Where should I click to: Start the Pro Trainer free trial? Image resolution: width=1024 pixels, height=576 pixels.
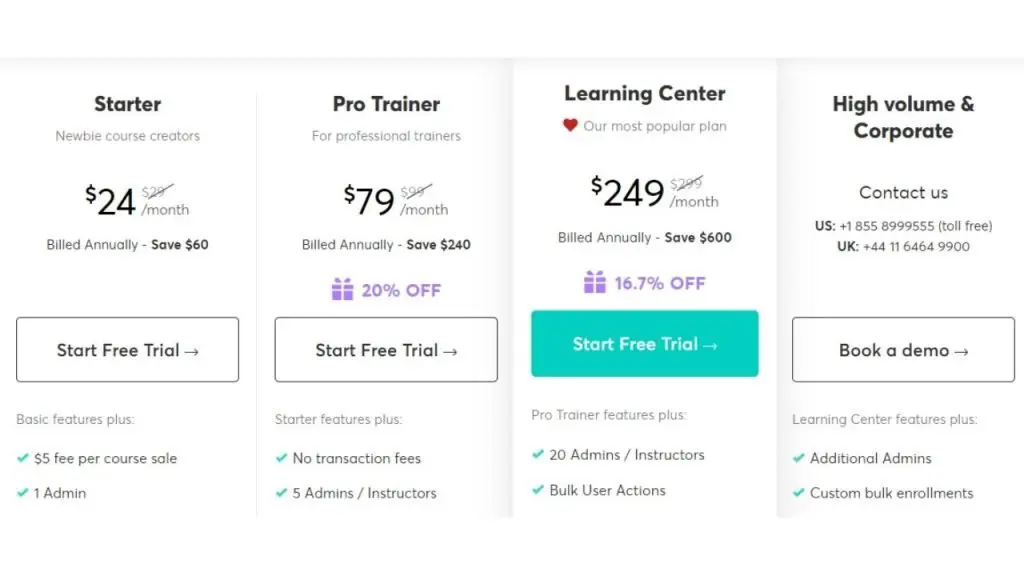386,350
